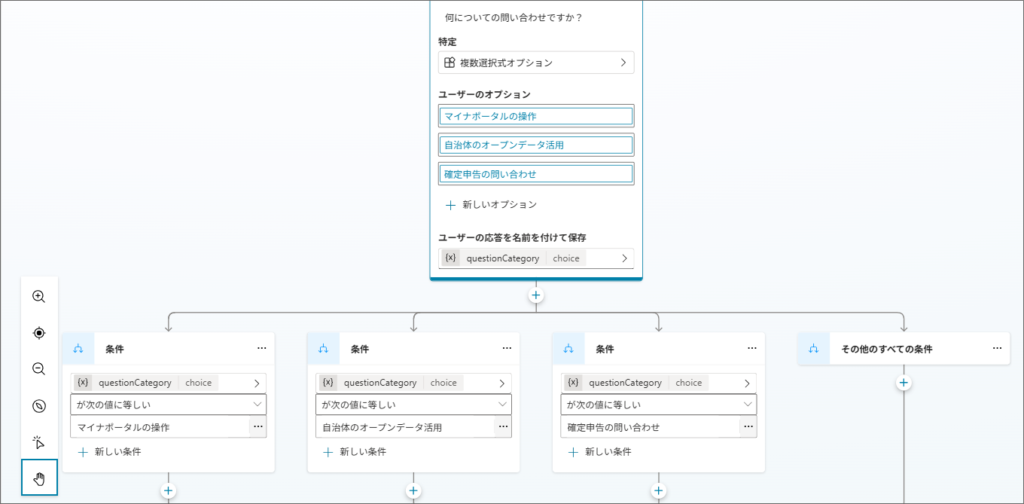Click the 確定申告の問い合わせ user option field
This screenshot has width=1024, height=504.
coord(536,174)
